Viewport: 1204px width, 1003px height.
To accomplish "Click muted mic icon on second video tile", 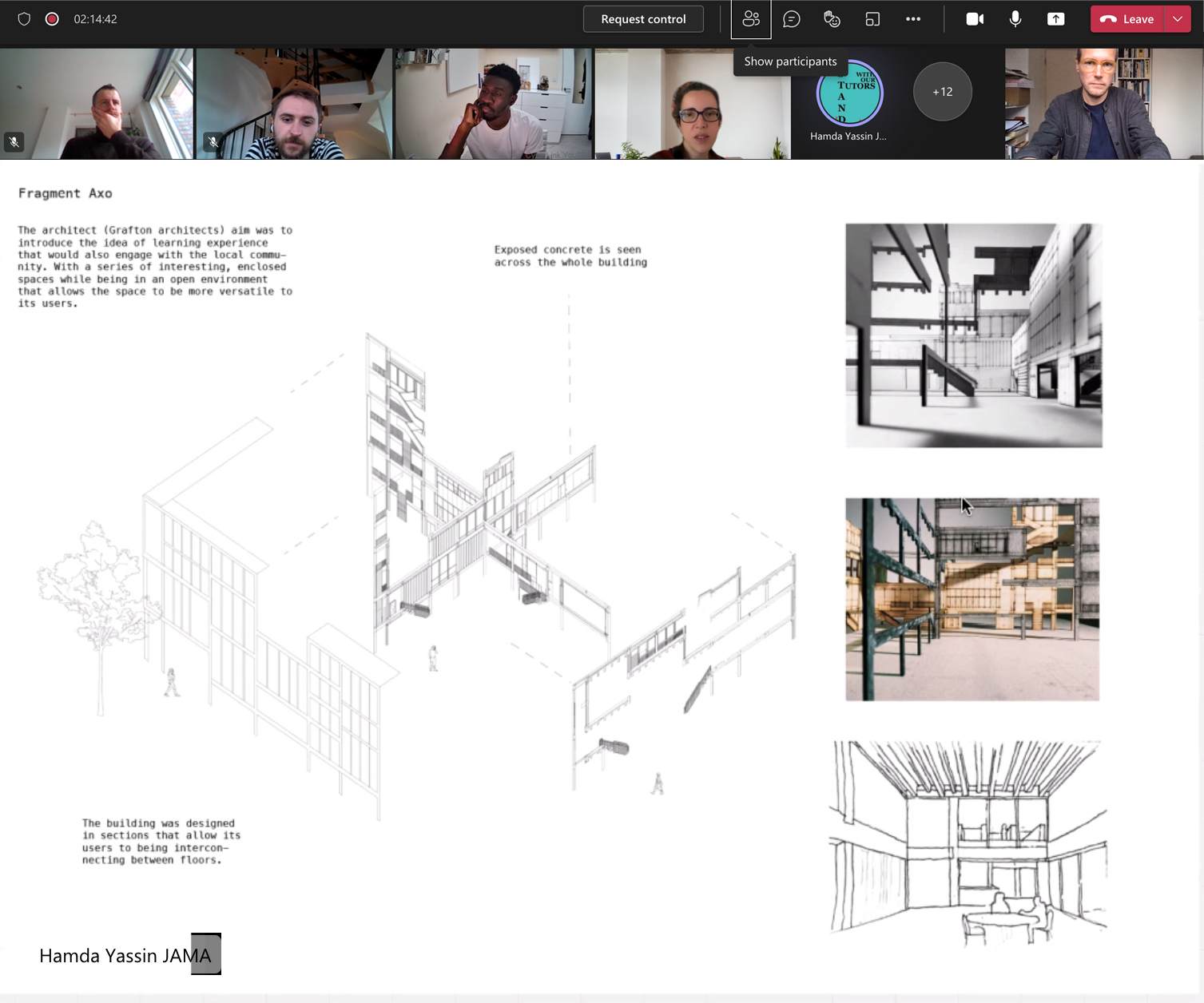I will 213,142.
